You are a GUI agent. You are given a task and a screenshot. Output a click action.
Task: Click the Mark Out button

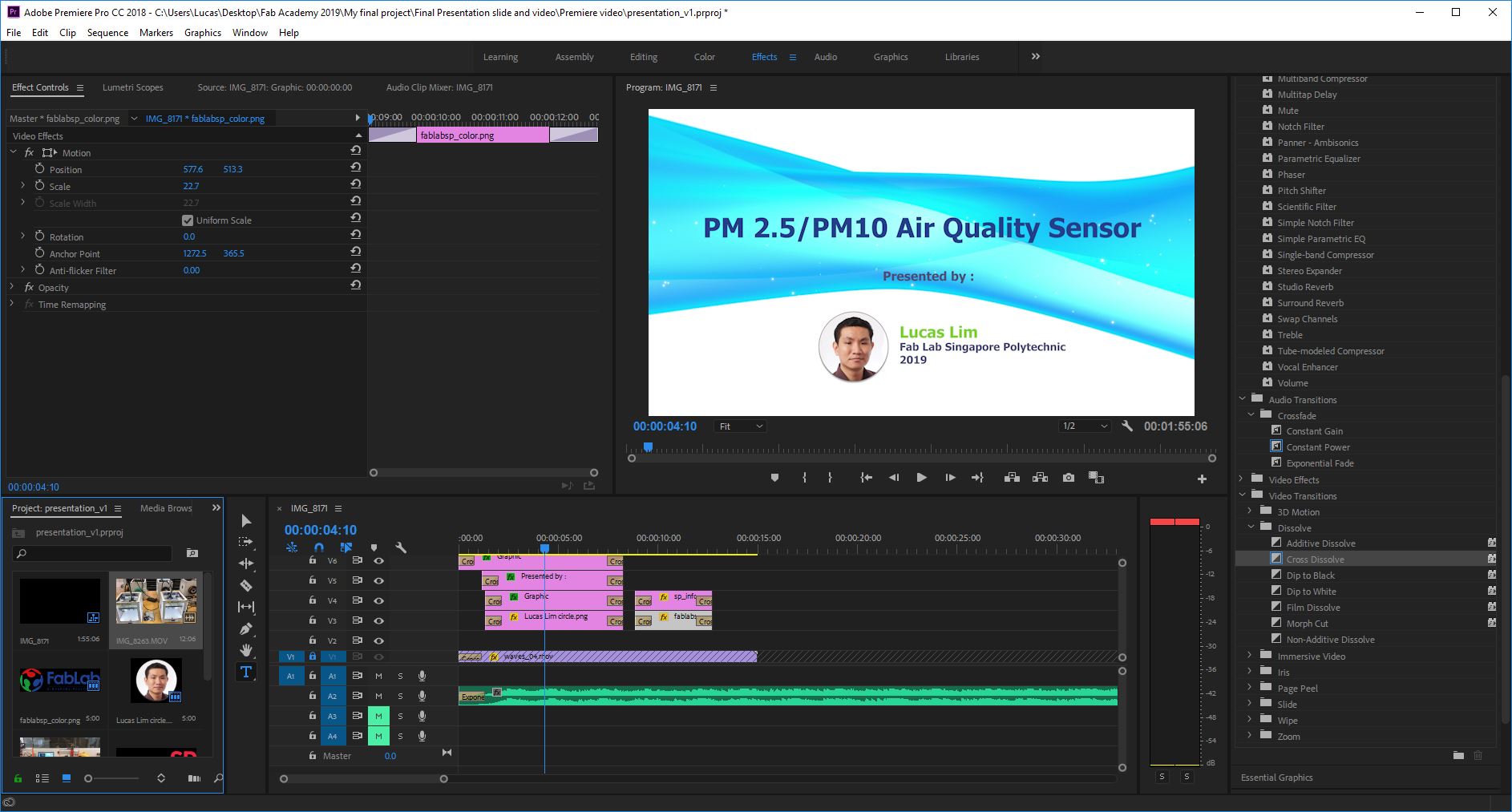click(830, 478)
